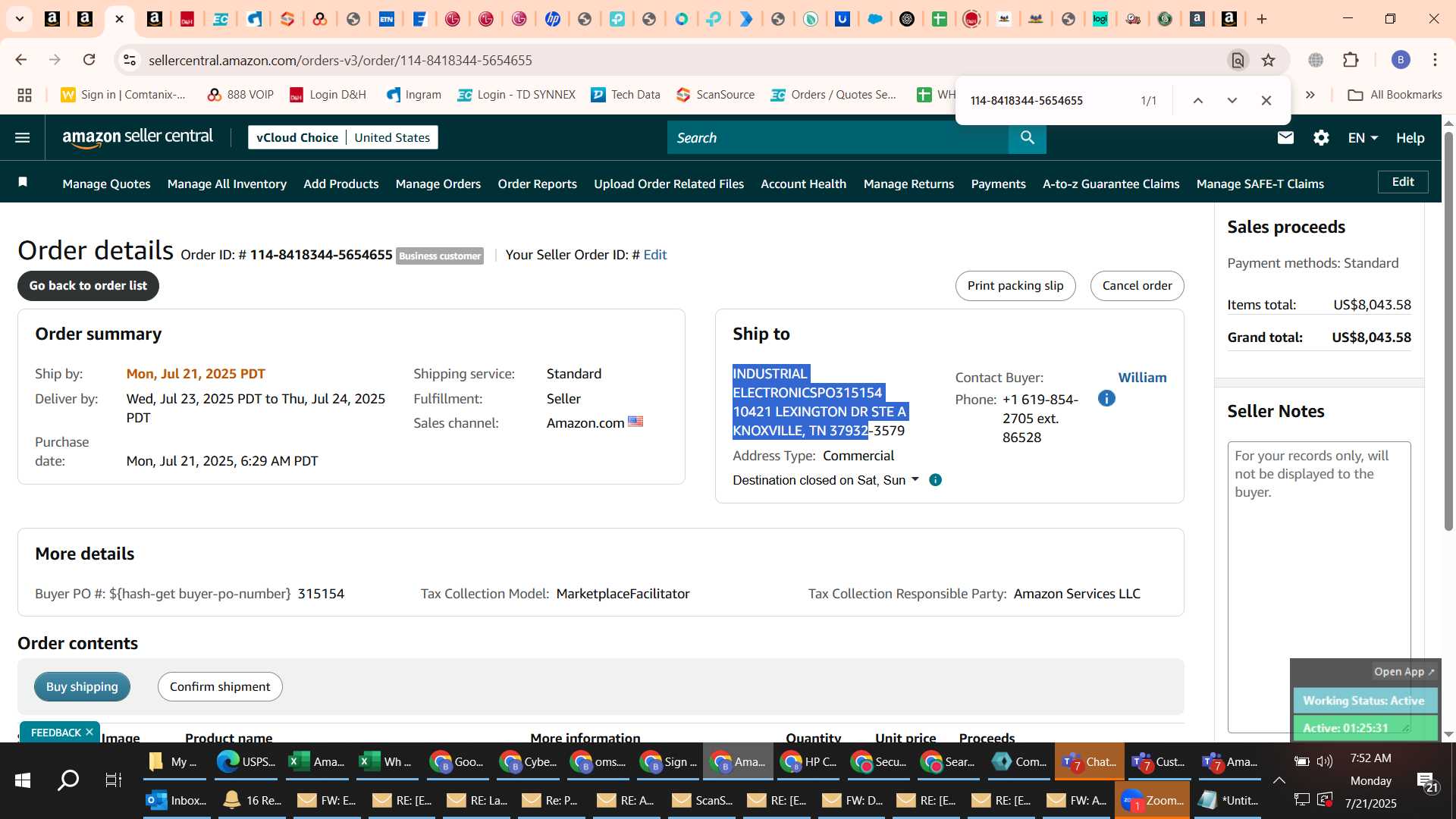Click the bookmark flag icon in nav bar
This screenshot has height=819, width=1456.
tap(23, 182)
